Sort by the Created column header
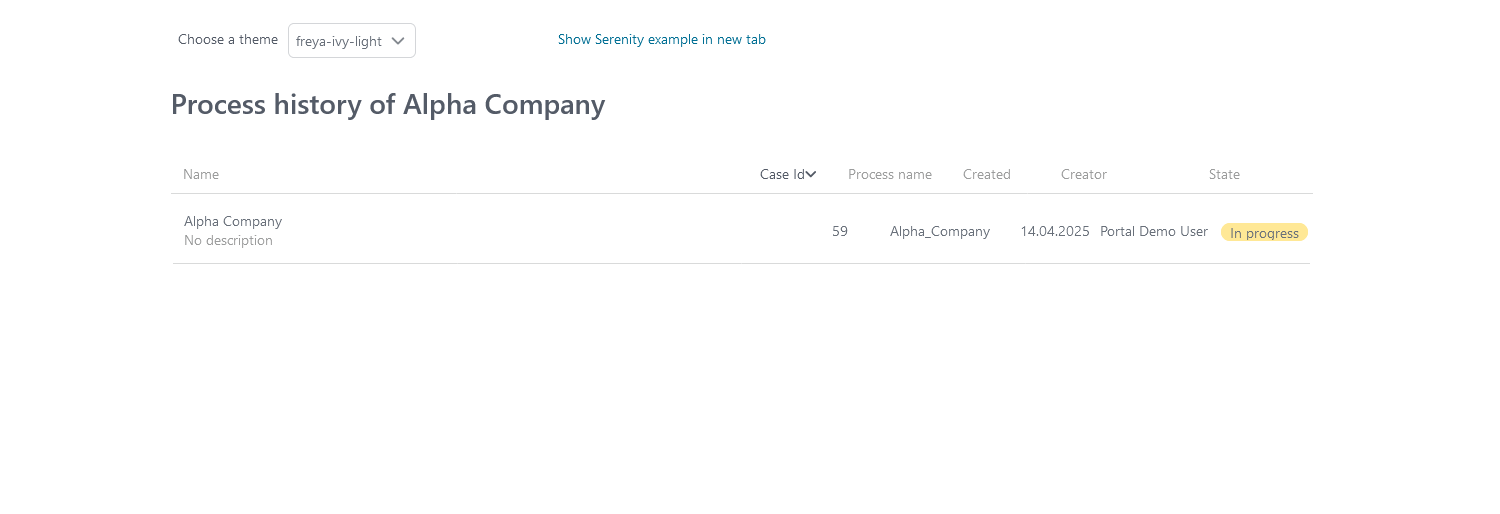 pyautogui.click(x=987, y=174)
